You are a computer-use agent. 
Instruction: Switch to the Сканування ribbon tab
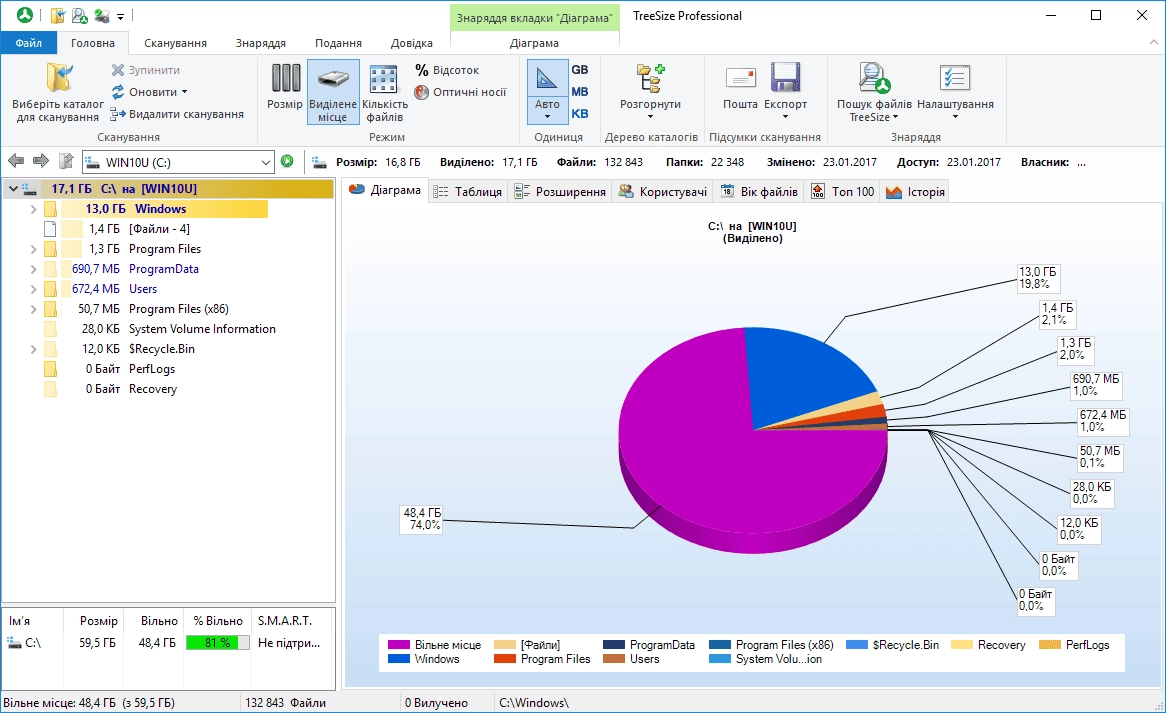[175, 43]
